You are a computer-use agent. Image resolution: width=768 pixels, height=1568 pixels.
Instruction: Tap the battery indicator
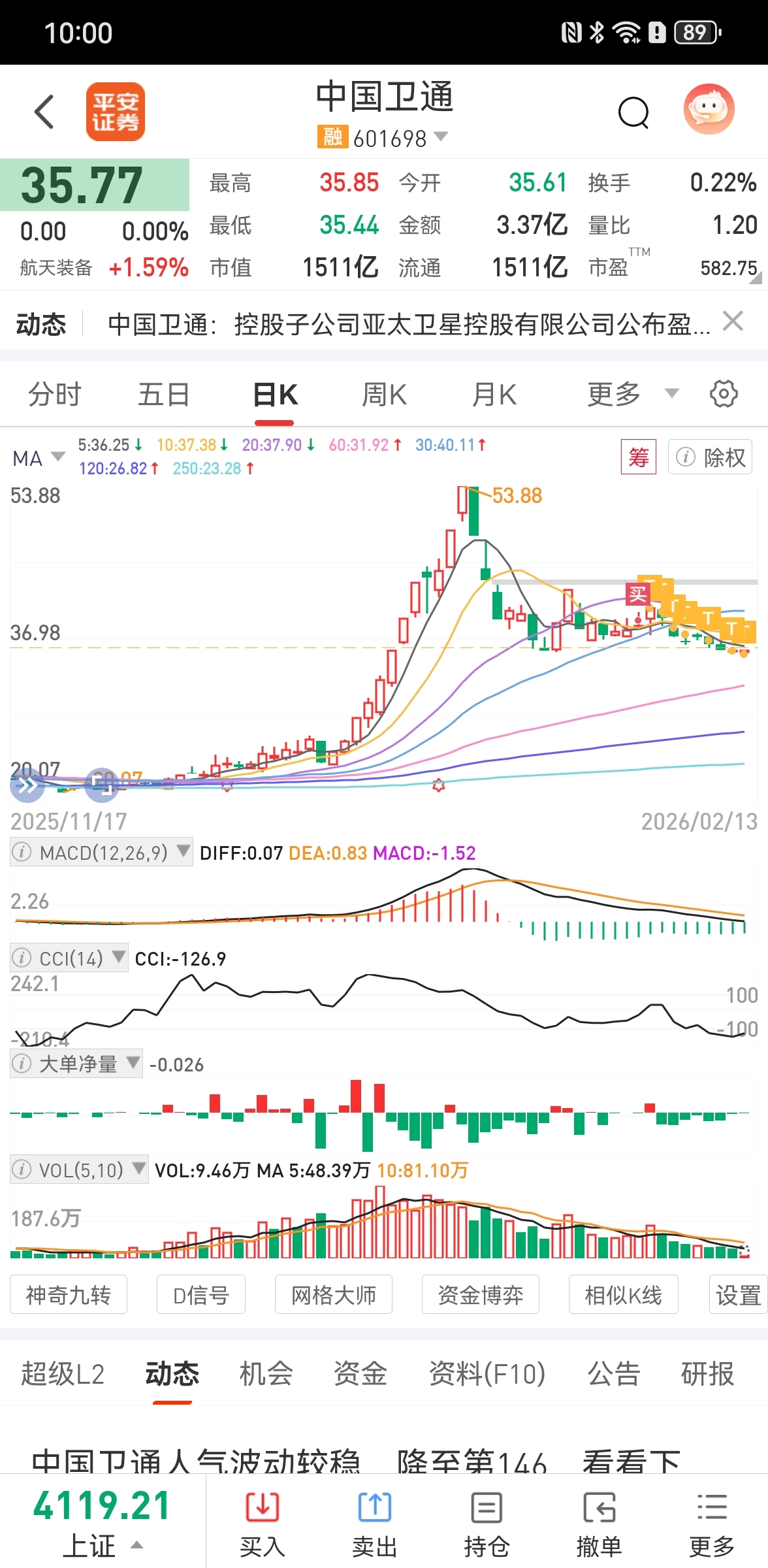click(x=697, y=32)
